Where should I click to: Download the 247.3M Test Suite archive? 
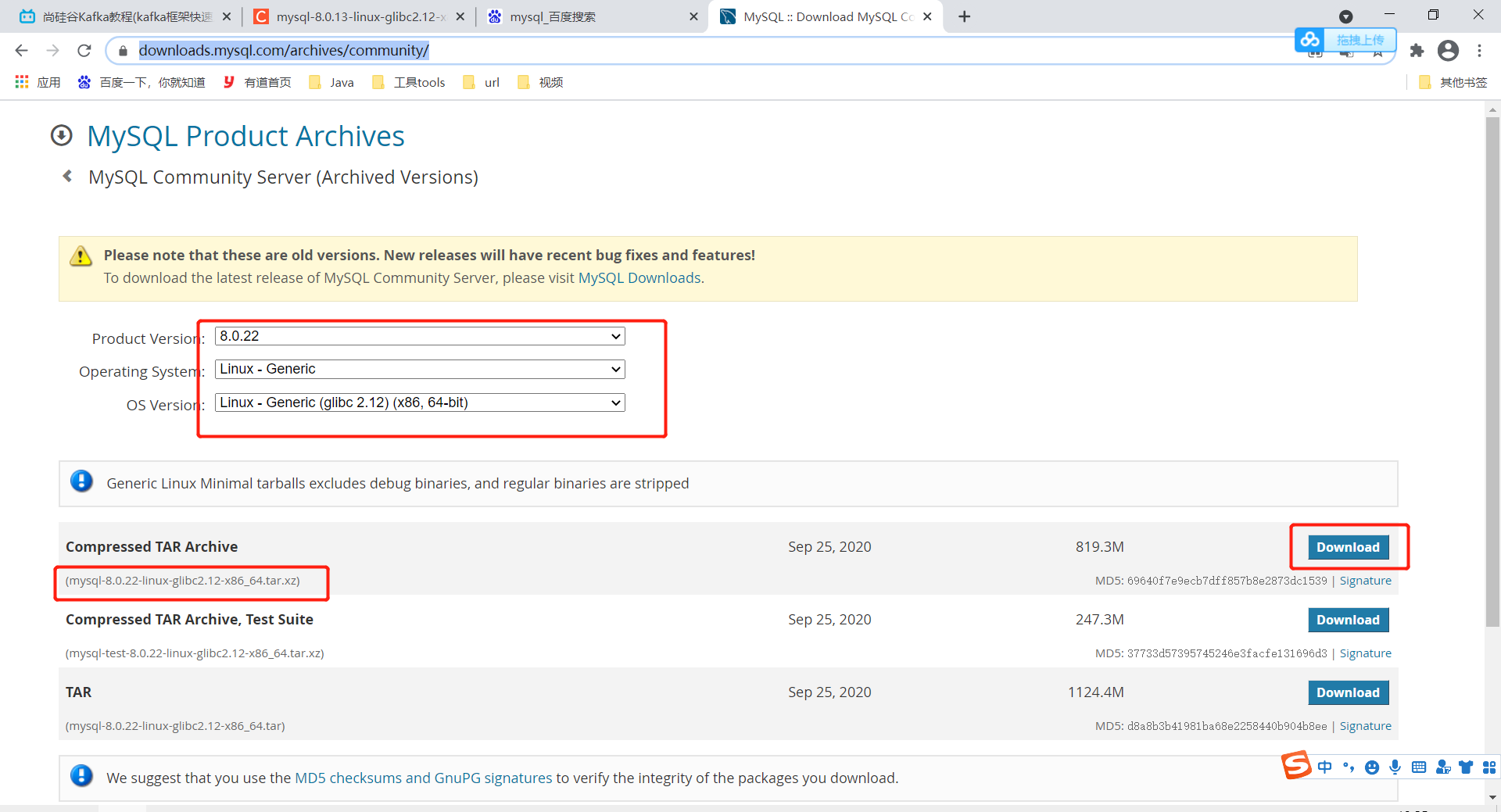coord(1348,620)
